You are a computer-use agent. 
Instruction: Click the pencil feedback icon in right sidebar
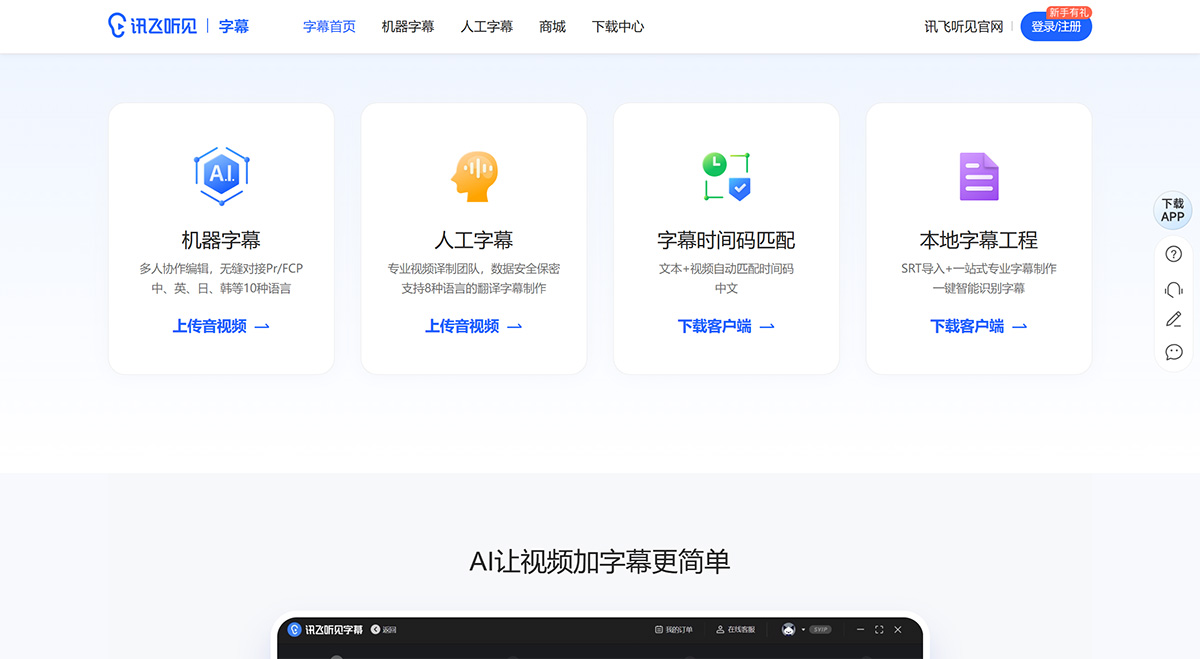click(x=1173, y=320)
